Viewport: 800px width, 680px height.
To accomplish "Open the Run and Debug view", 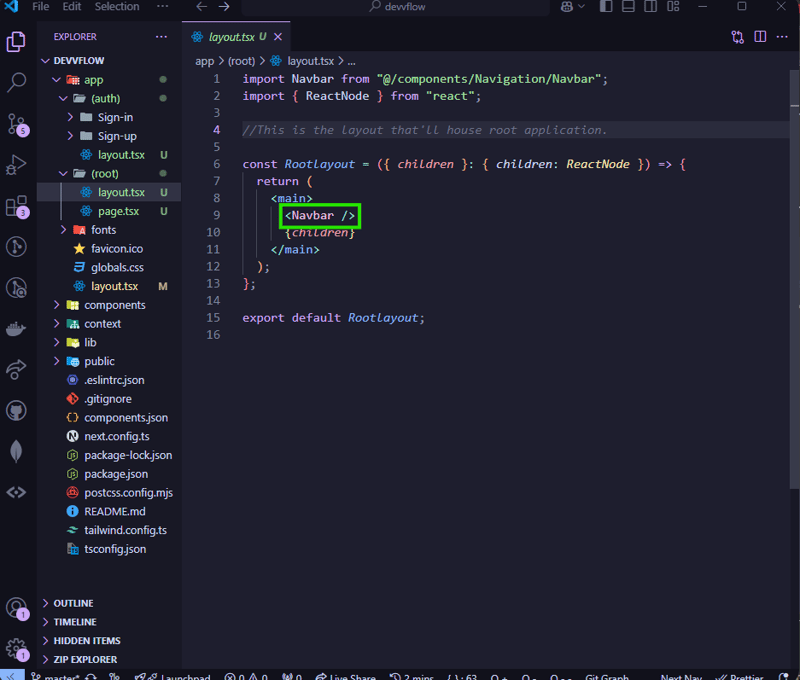I will tap(17, 165).
